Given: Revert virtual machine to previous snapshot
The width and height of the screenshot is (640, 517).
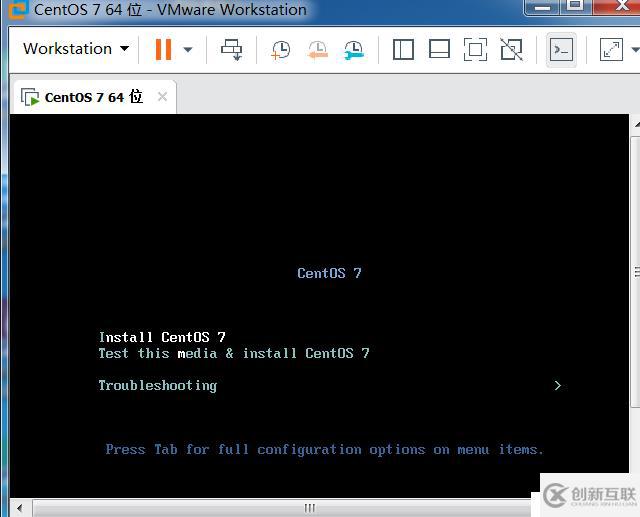Looking at the screenshot, I should (317, 50).
